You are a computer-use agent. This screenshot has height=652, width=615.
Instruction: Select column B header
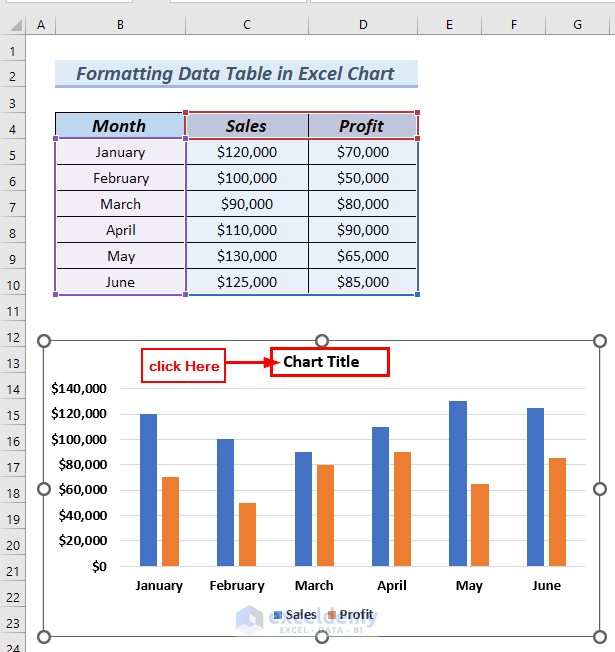[x=120, y=25]
